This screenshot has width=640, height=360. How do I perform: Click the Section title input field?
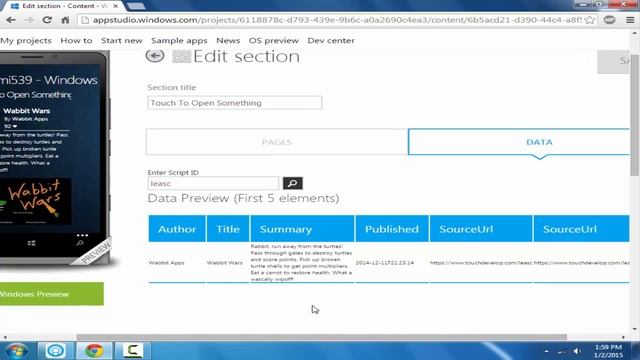pos(235,103)
